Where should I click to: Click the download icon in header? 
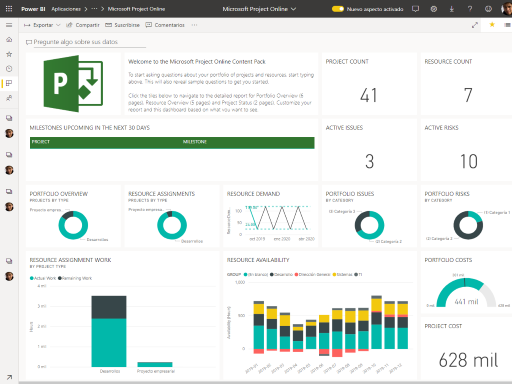coord(452,9)
